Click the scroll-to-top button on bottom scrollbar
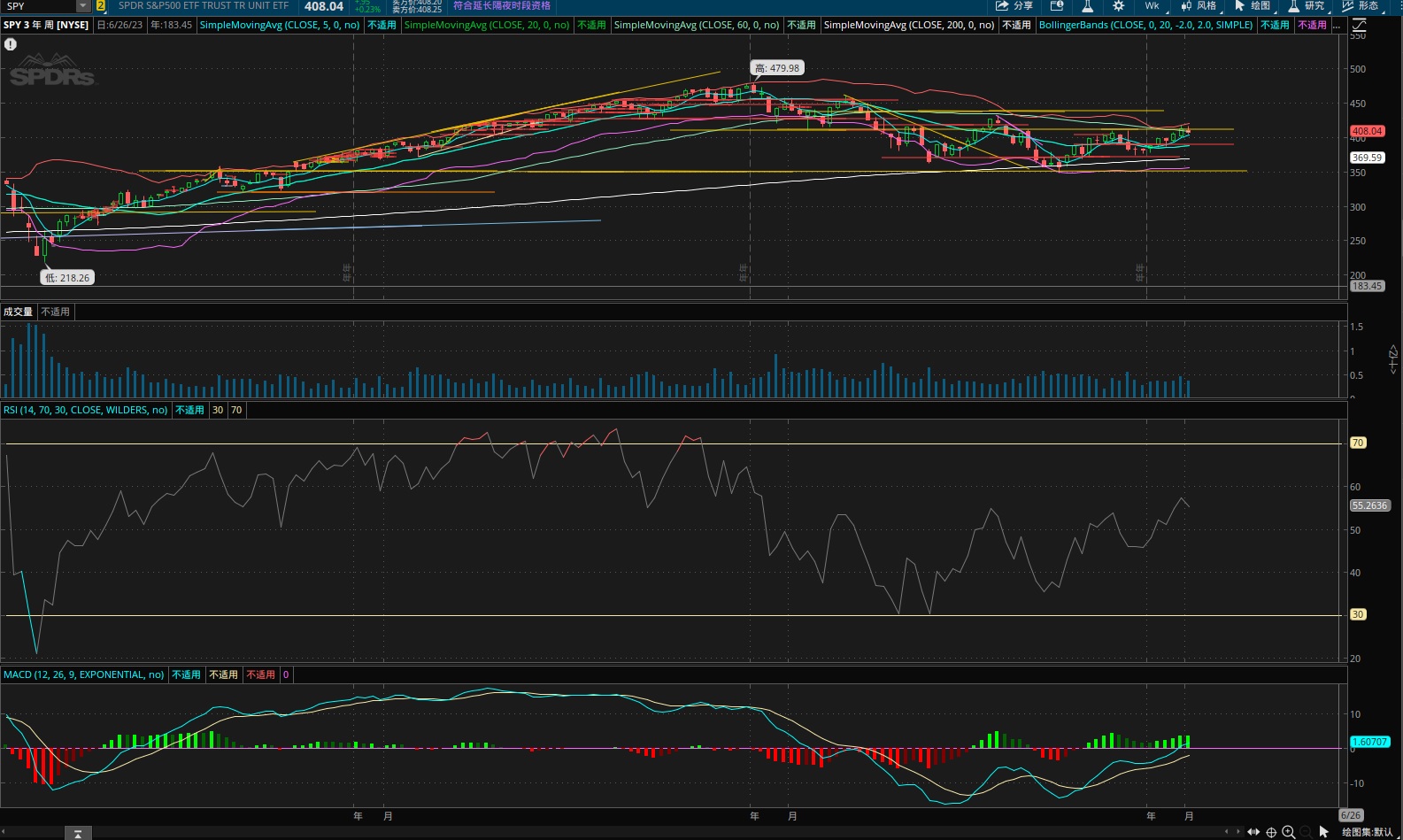 tap(78, 833)
